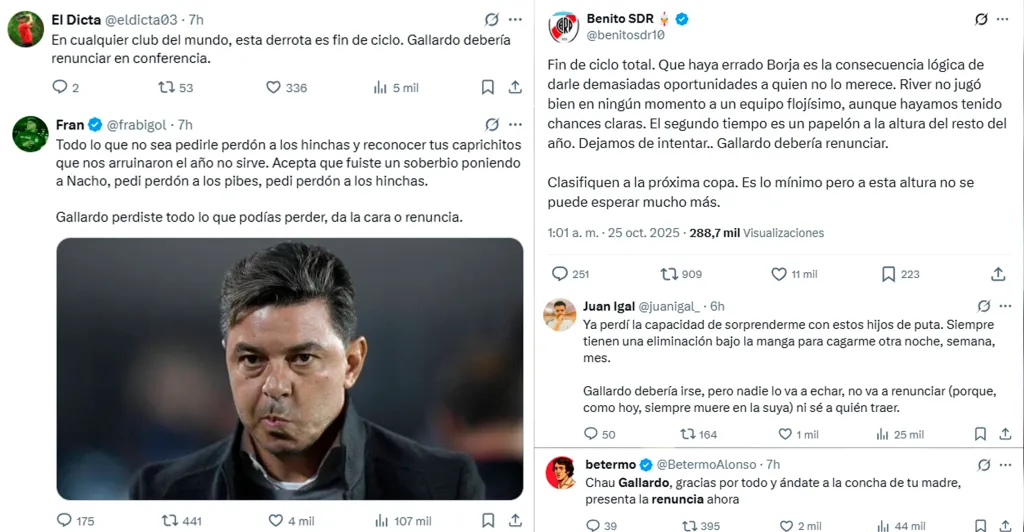Reply to Juan Igal's tweet

[x=591, y=434]
